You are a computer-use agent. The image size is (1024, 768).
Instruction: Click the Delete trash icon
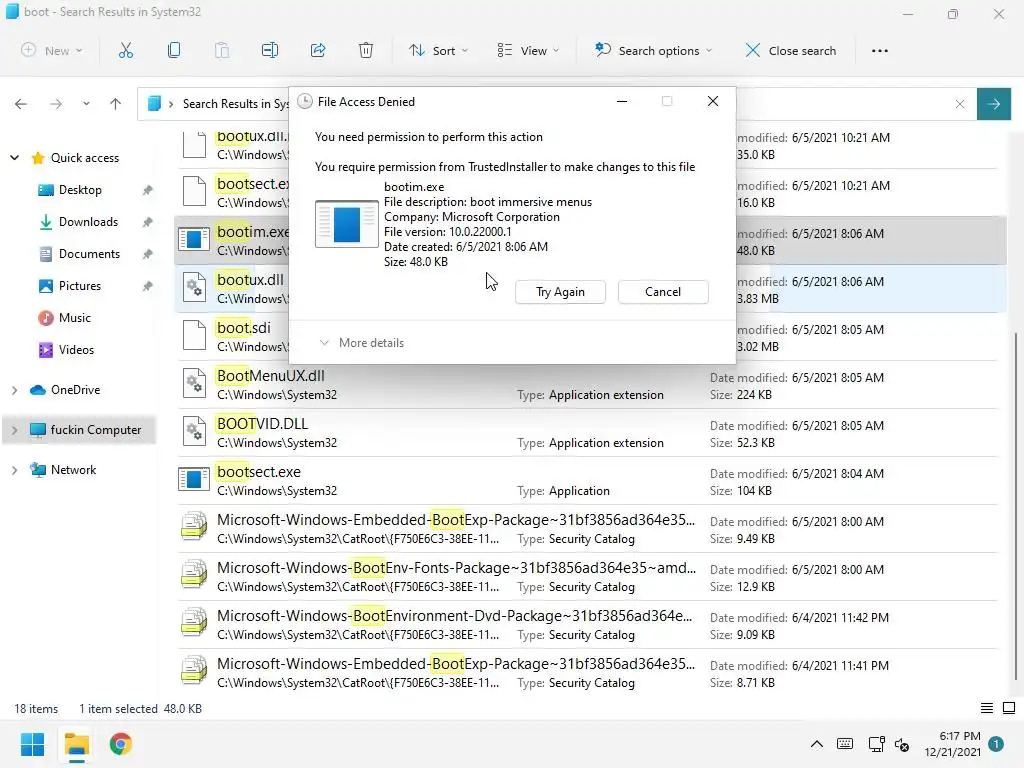tap(366, 50)
